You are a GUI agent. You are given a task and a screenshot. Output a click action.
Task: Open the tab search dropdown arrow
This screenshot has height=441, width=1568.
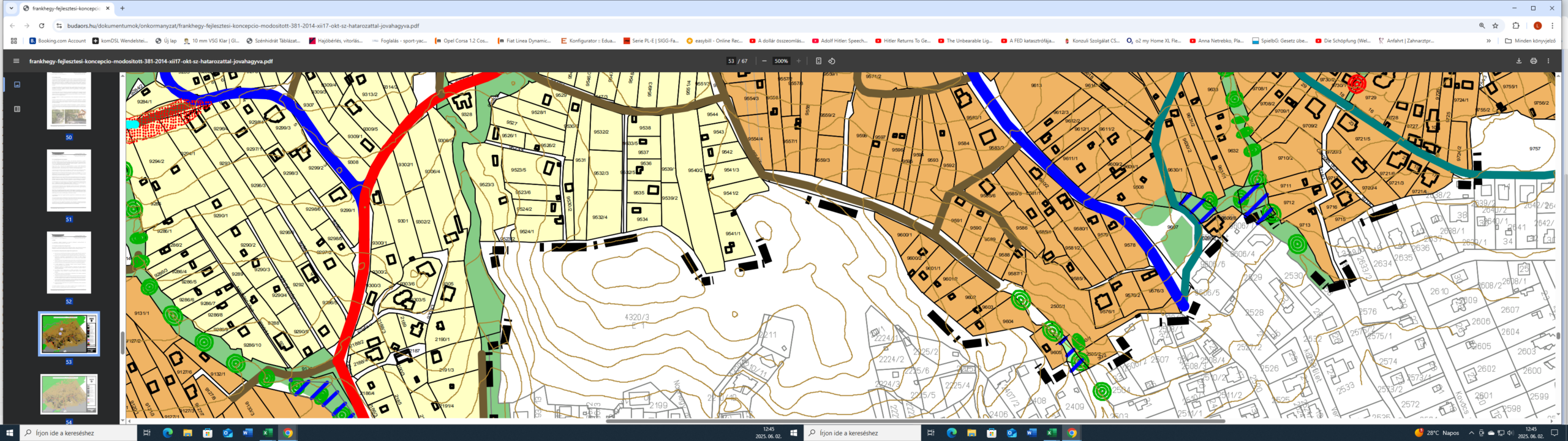[x=11, y=9]
